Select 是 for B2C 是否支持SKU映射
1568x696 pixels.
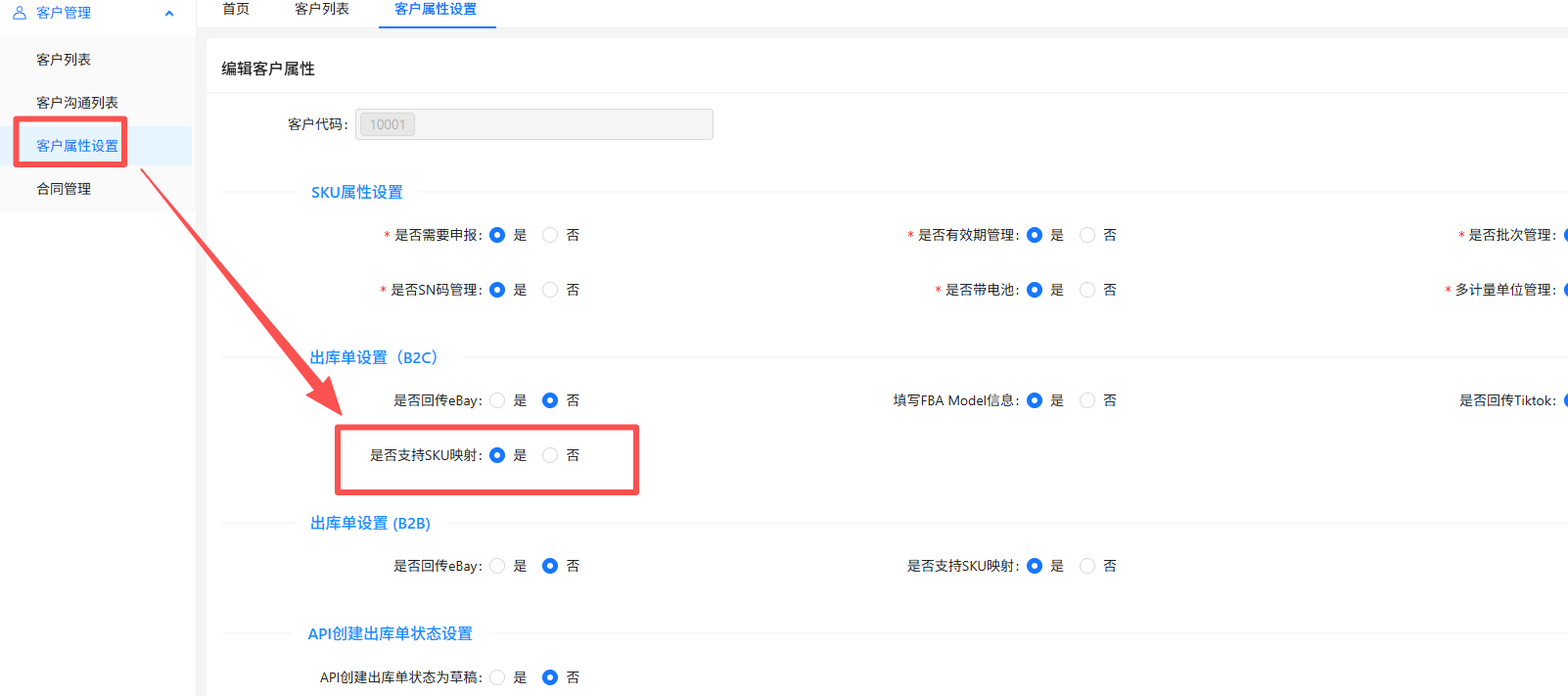[497, 455]
